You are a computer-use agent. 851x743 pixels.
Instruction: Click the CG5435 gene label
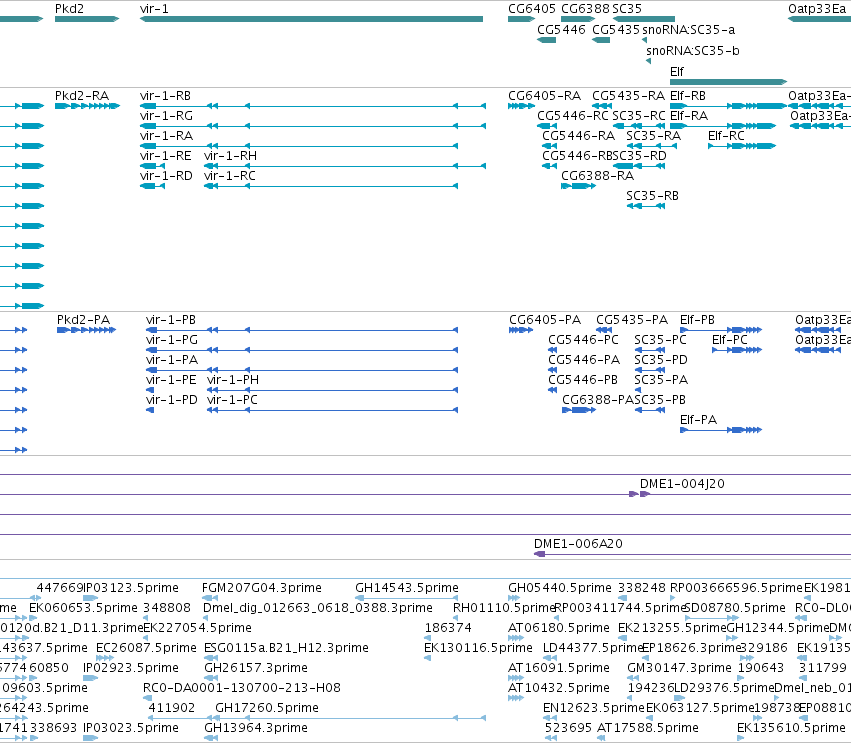click(616, 30)
